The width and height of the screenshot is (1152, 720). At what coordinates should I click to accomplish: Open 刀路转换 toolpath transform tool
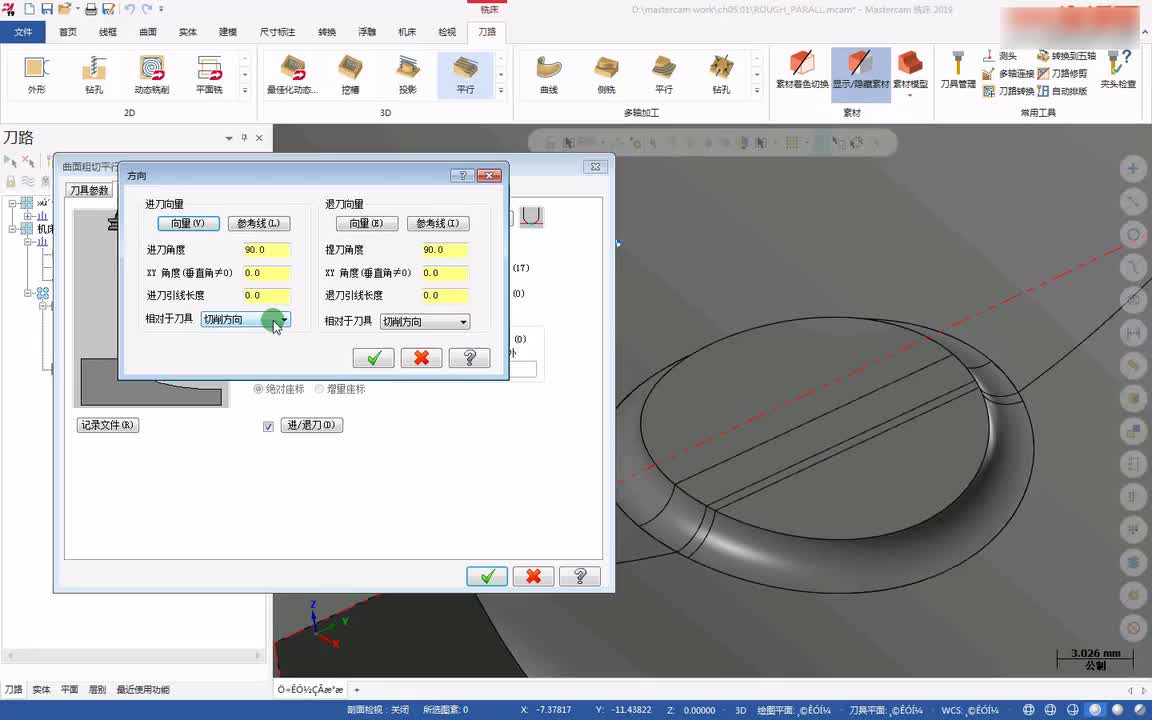(1008, 91)
